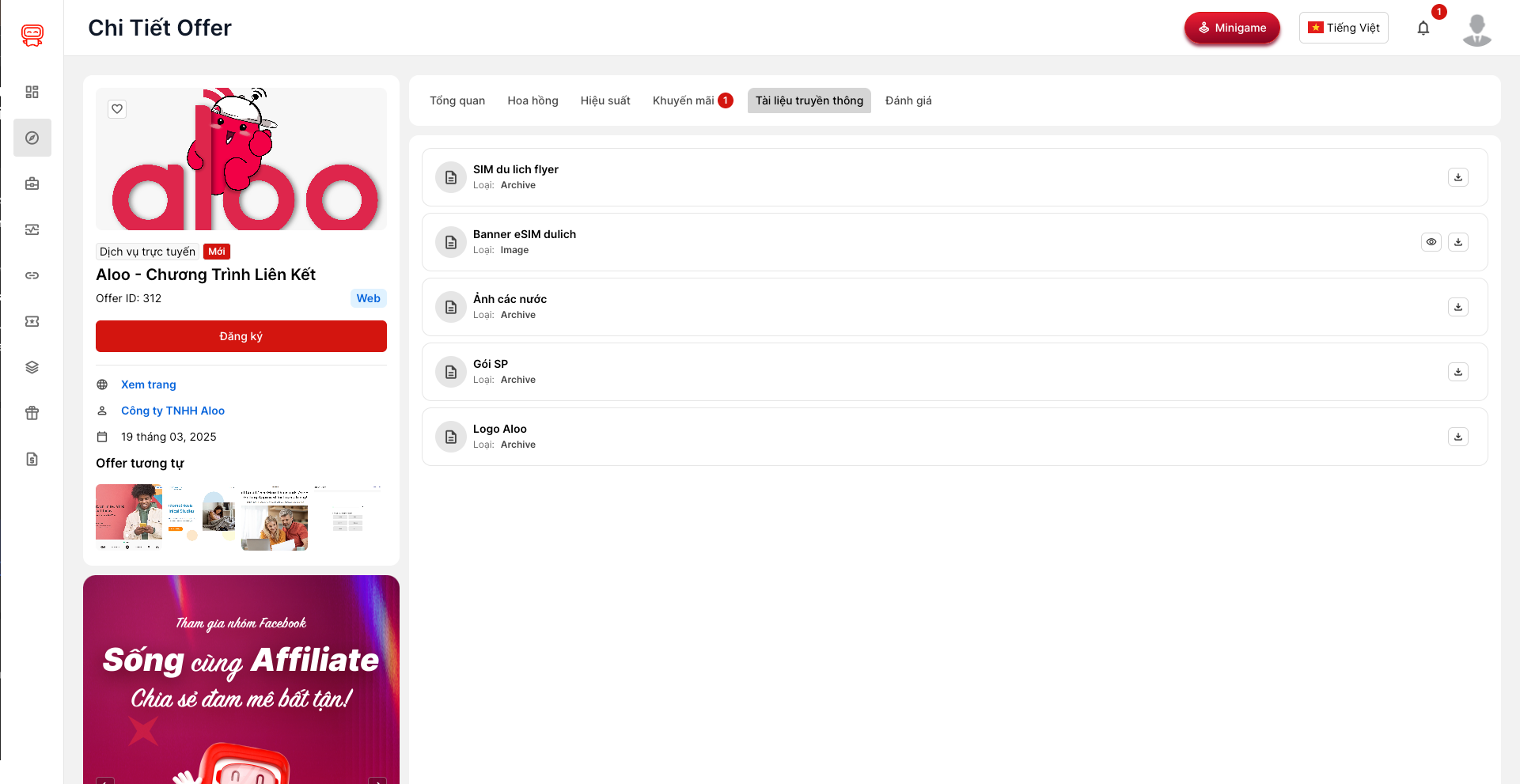Open the Tiếng Việt language selector
Viewport: 1520px width, 784px height.
coord(1343,28)
